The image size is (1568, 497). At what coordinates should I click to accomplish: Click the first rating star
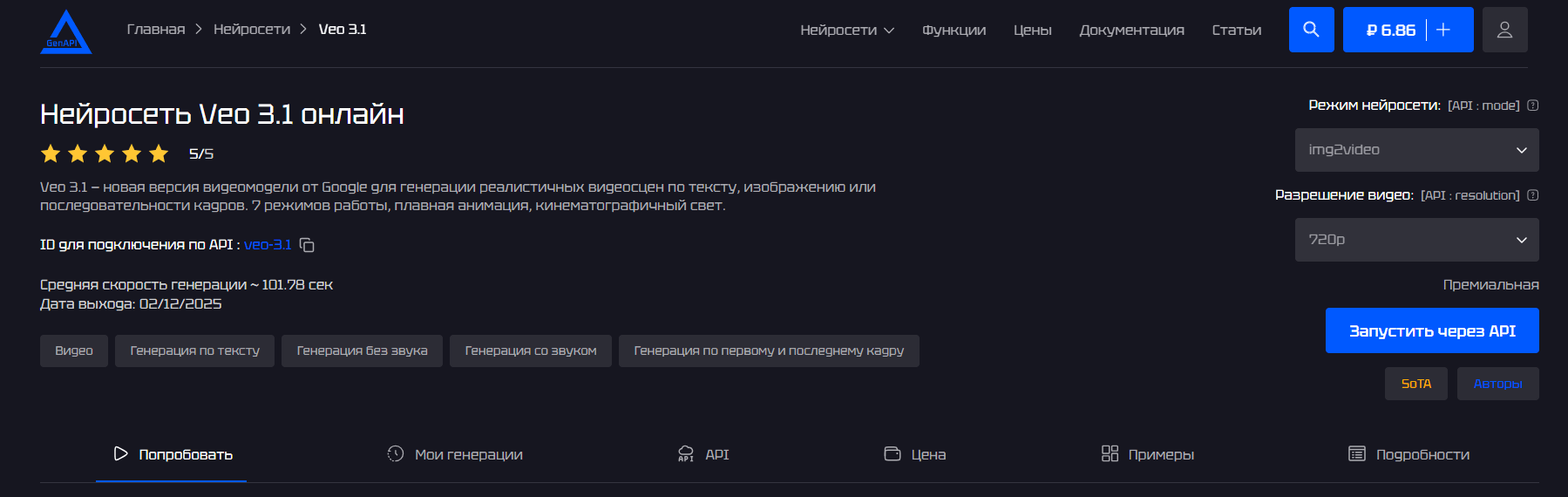pyautogui.click(x=51, y=153)
